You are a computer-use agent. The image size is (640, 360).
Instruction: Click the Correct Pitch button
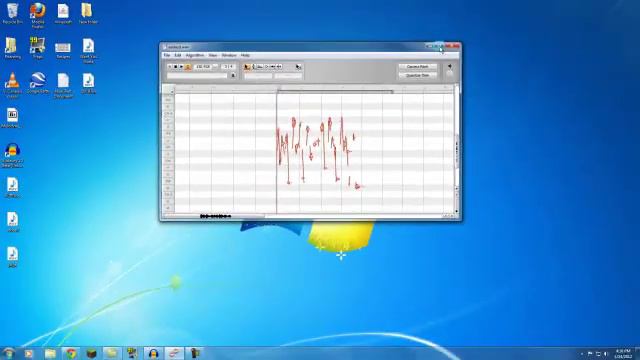click(417, 67)
